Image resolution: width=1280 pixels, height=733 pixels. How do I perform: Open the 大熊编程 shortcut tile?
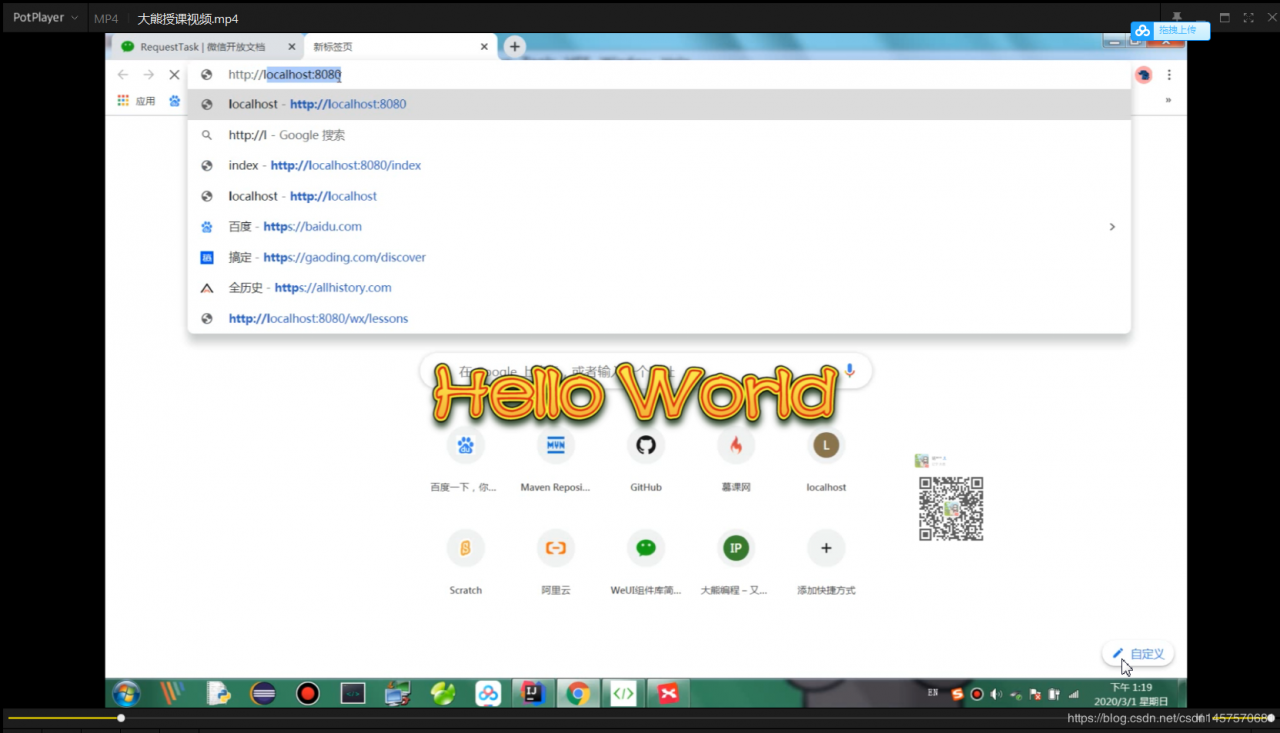point(736,563)
